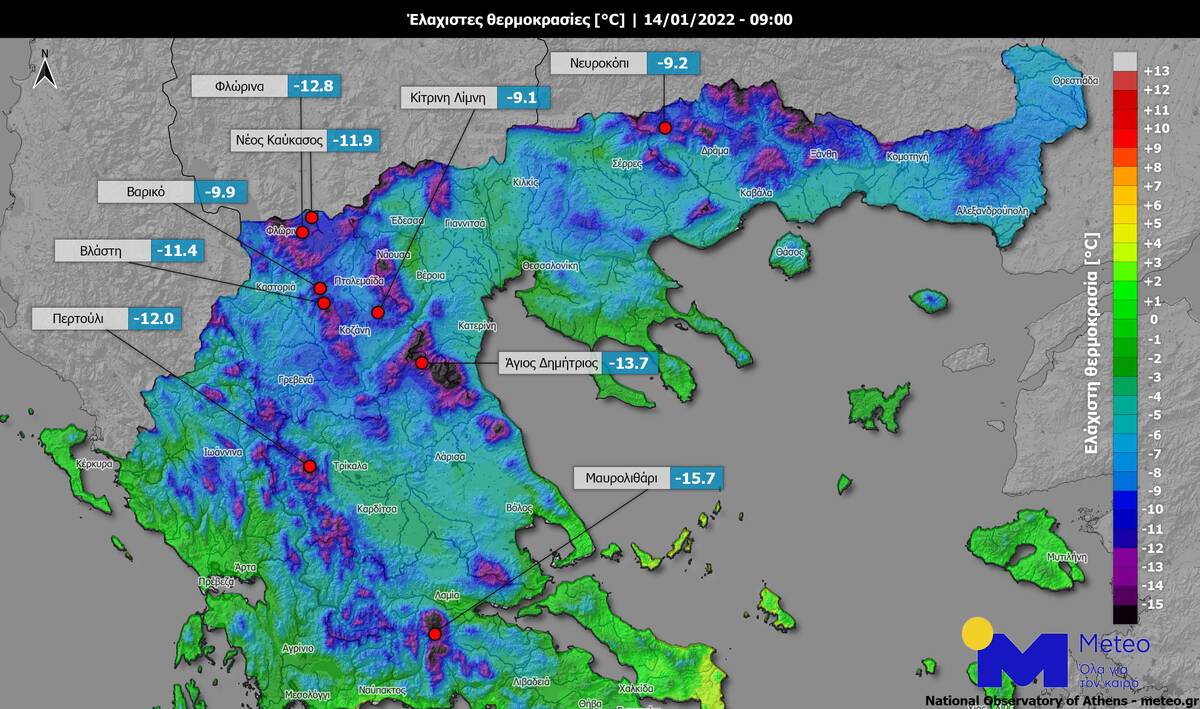Viewport: 1200px width, 709px height.
Task: Click the red station marker at Περτούλι
Action: coord(310,466)
